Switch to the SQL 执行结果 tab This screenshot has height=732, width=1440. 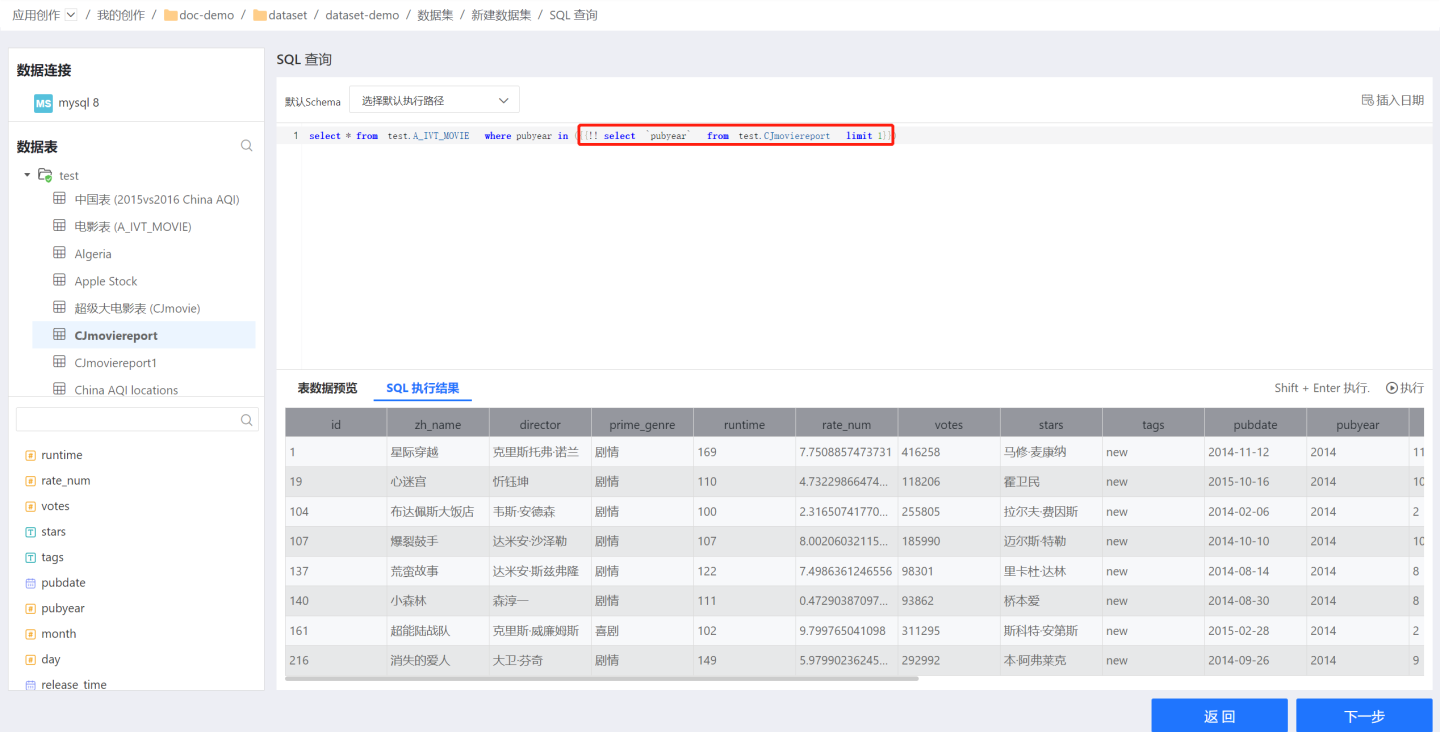[422, 388]
